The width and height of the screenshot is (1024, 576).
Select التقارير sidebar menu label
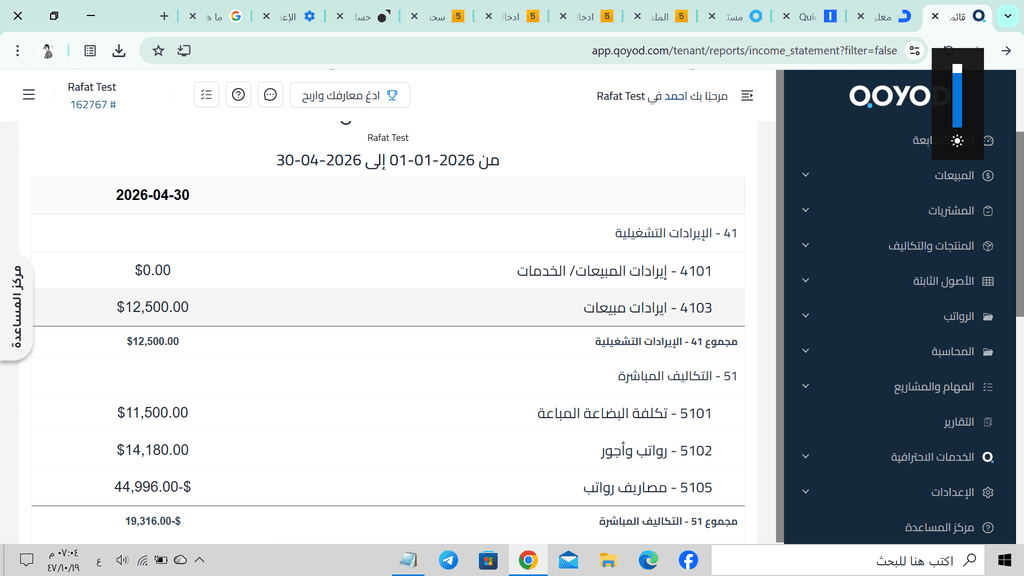(x=959, y=423)
